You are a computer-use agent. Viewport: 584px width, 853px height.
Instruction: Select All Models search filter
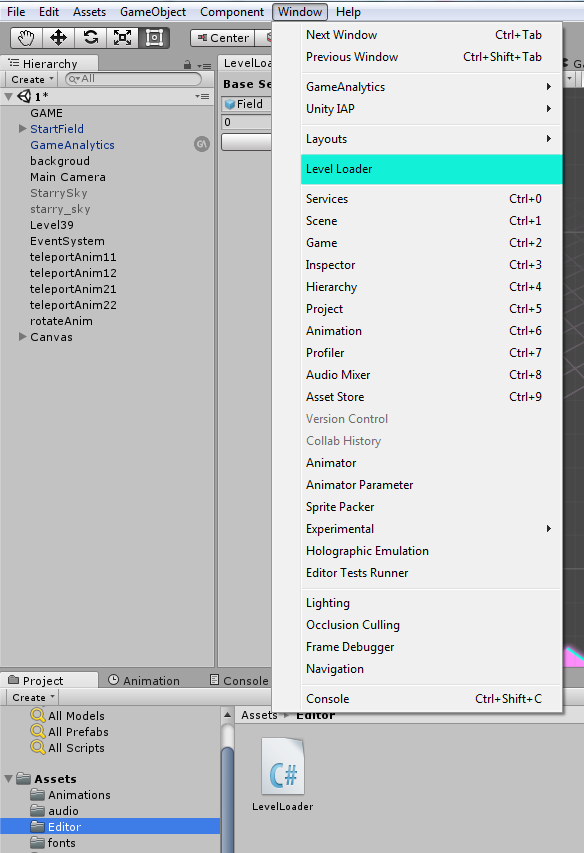[68, 716]
